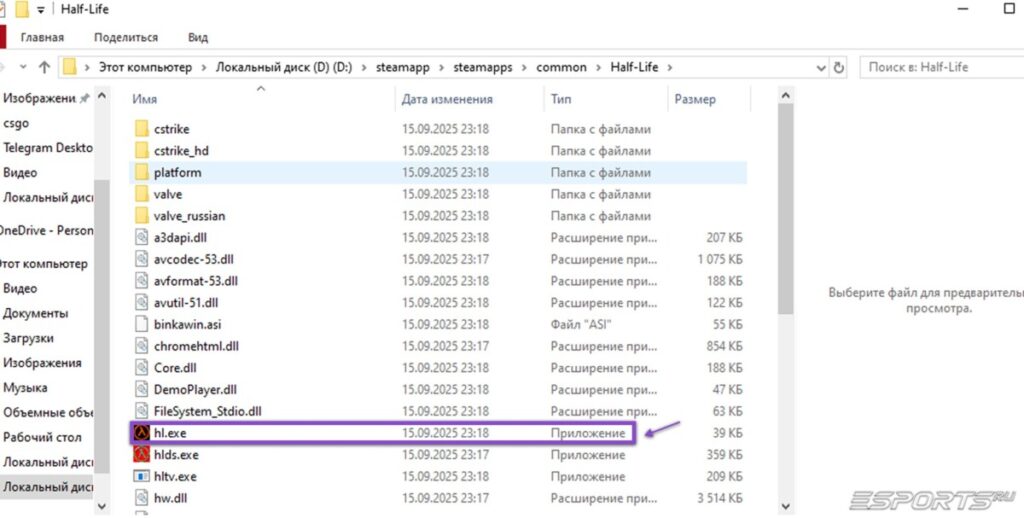Open Музыка in navigation pane

(25, 388)
